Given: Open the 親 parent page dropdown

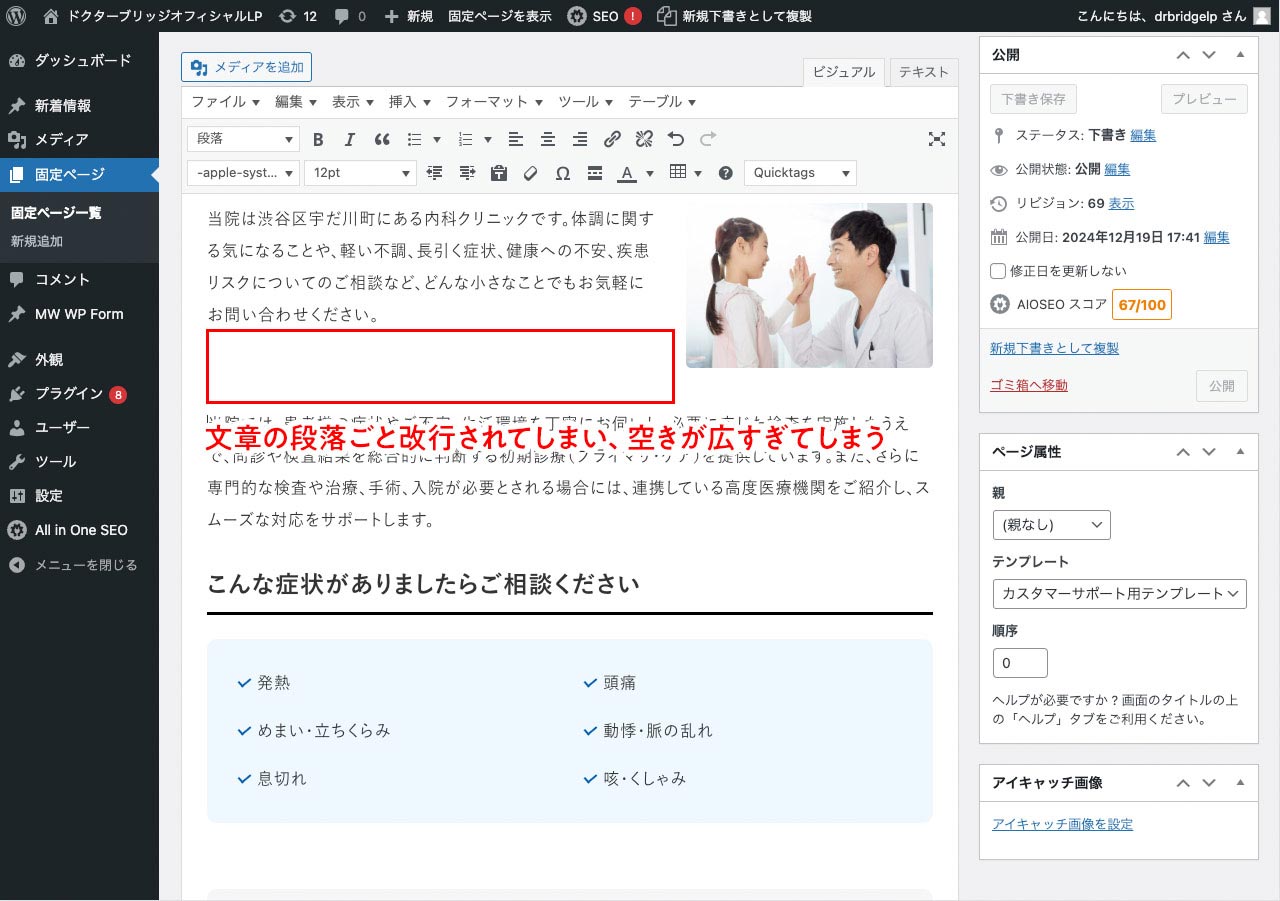Looking at the screenshot, I should (1051, 525).
